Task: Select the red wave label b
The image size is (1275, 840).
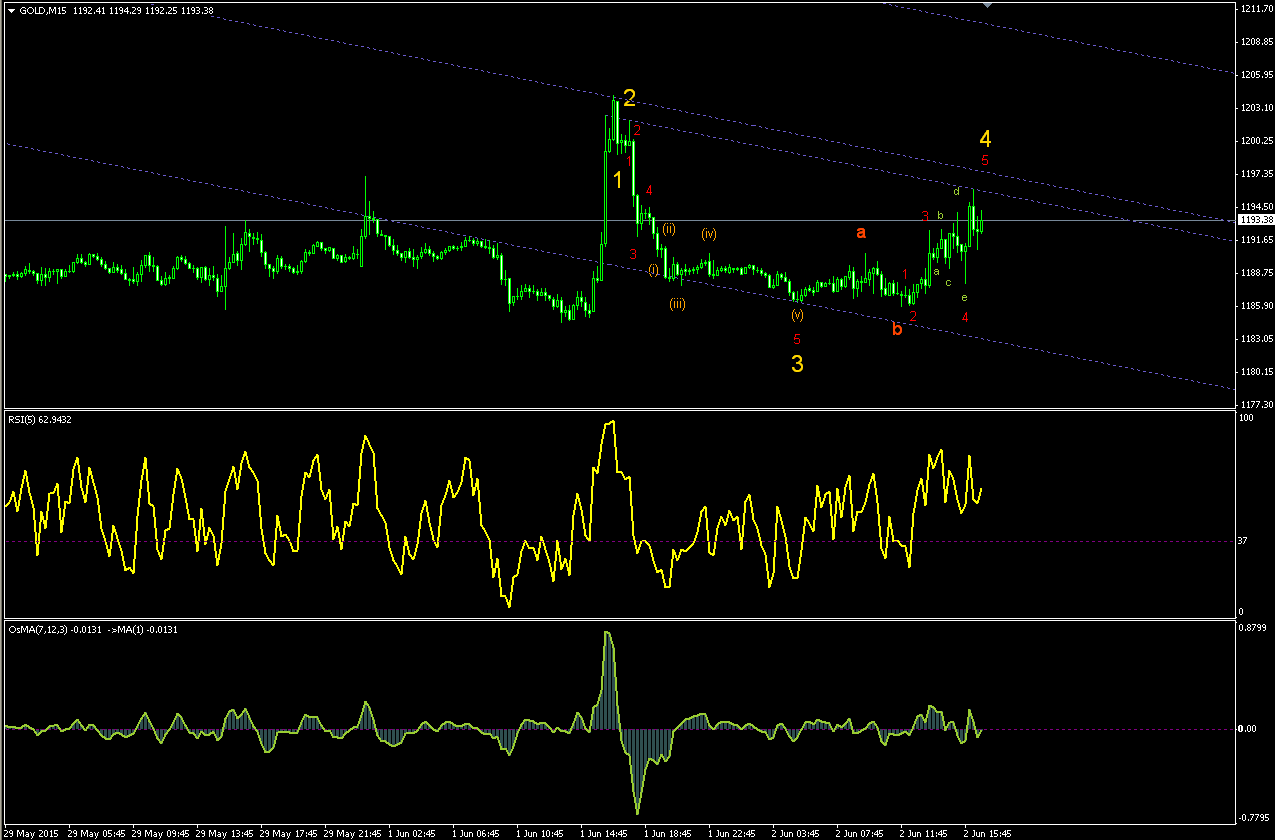Action: (x=897, y=328)
